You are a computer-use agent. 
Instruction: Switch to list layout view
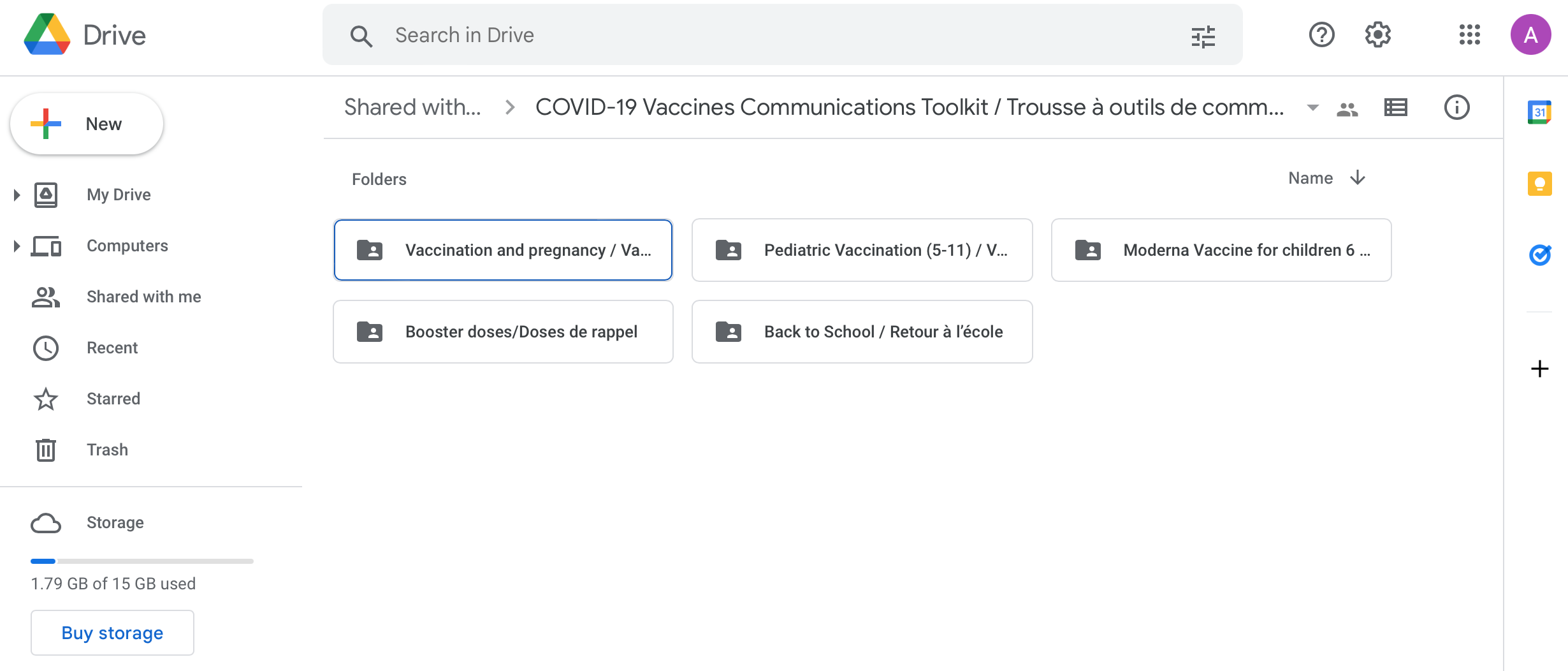(1395, 107)
